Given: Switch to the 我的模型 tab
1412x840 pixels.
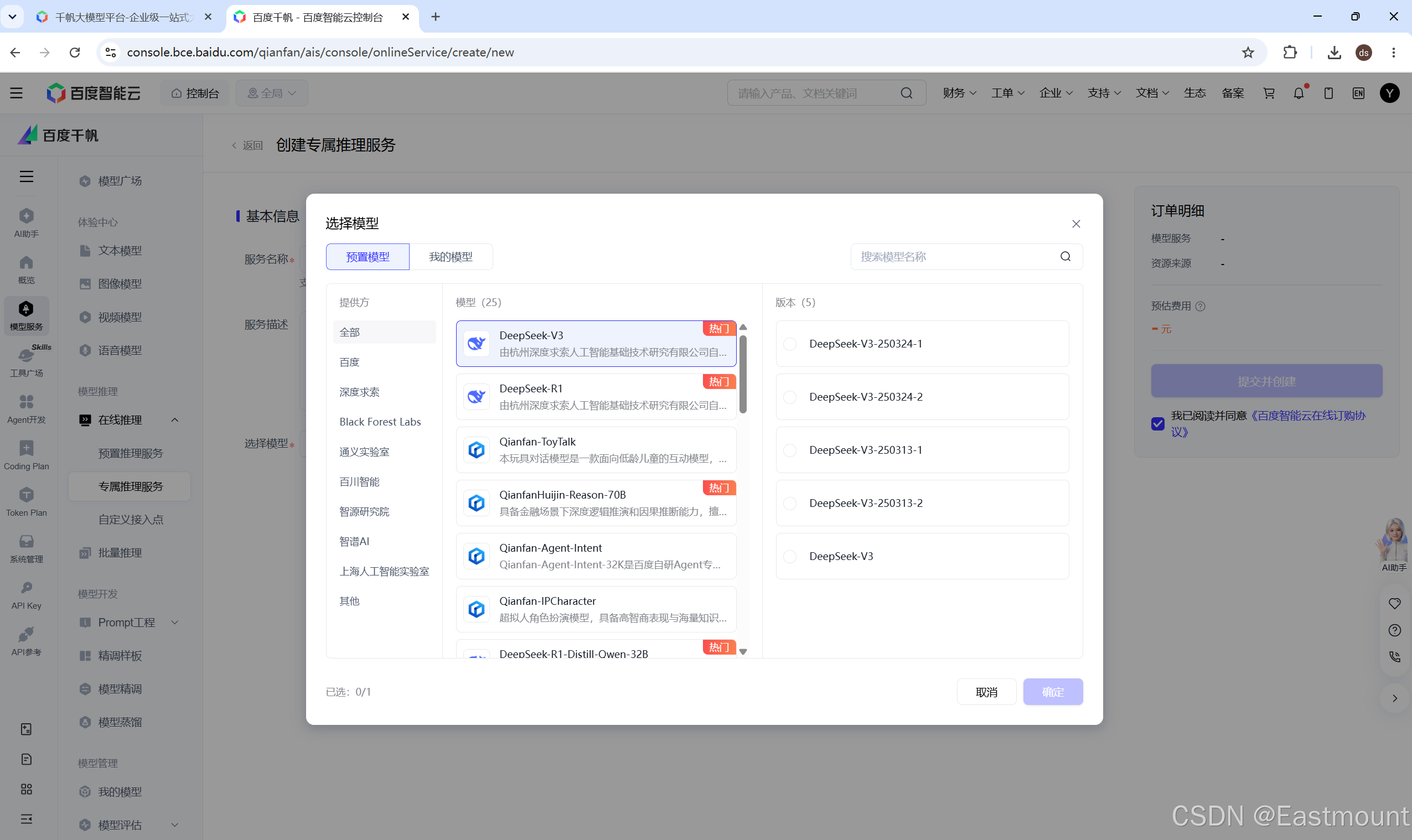Looking at the screenshot, I should pos(451,257).
